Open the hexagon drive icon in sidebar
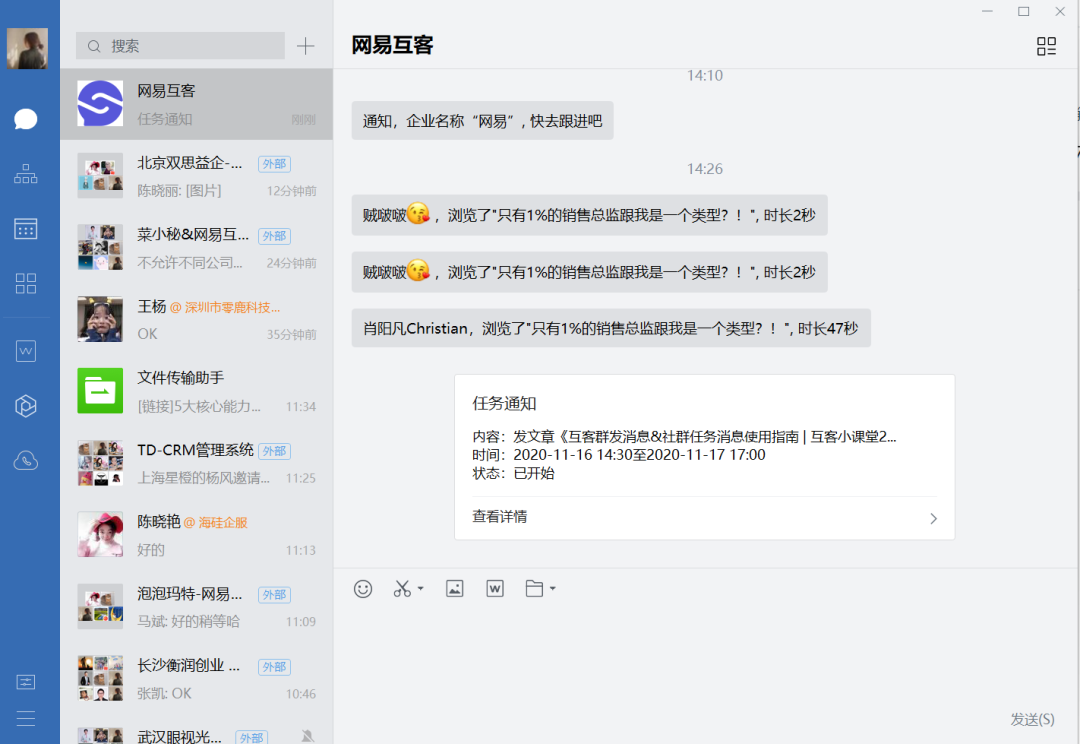Viewport: 1080px width, 744px height. pyautogui.click(x=25, y=406)
